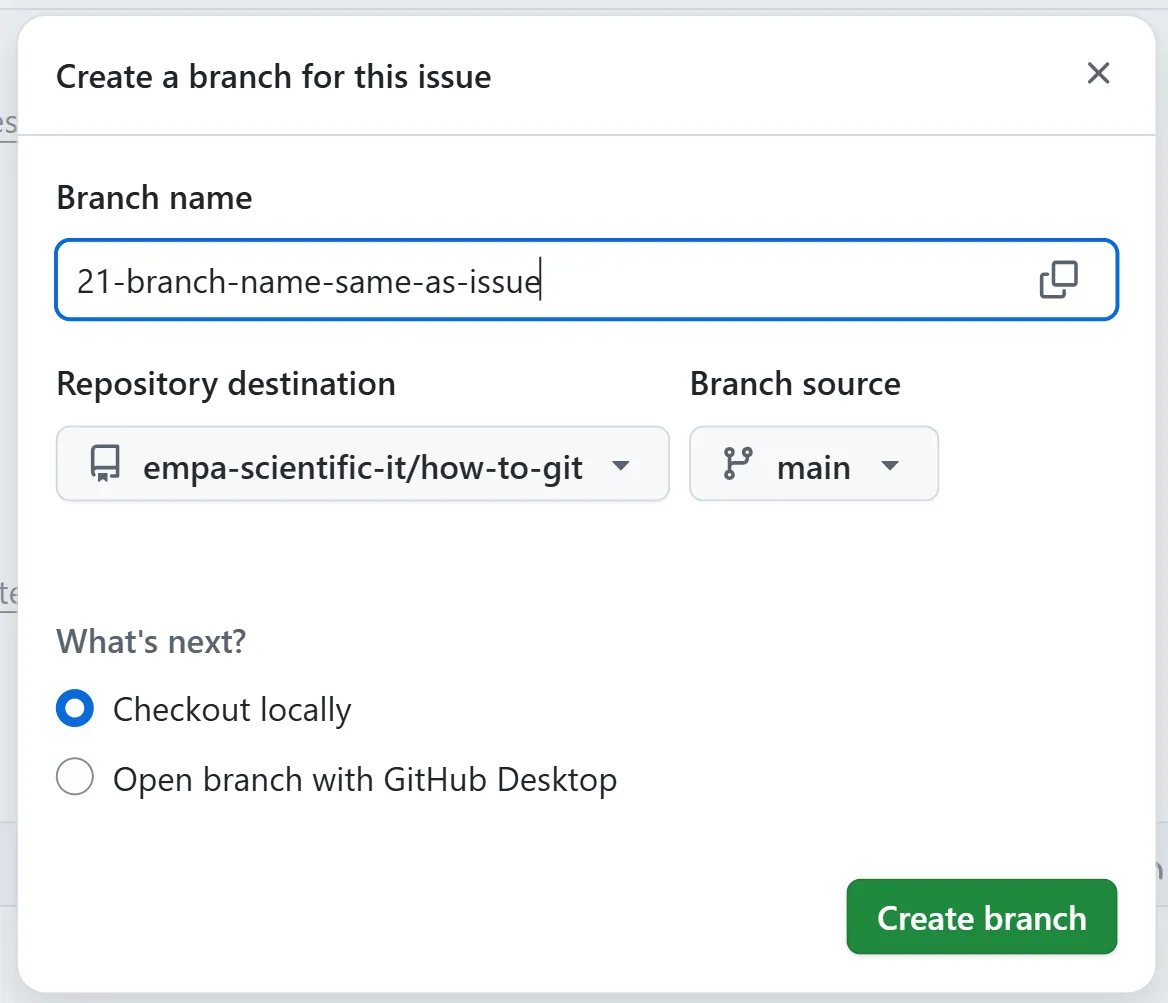
Task: Confirm creating branch 21-branch-name-same-as-issue
Action: 981,917
